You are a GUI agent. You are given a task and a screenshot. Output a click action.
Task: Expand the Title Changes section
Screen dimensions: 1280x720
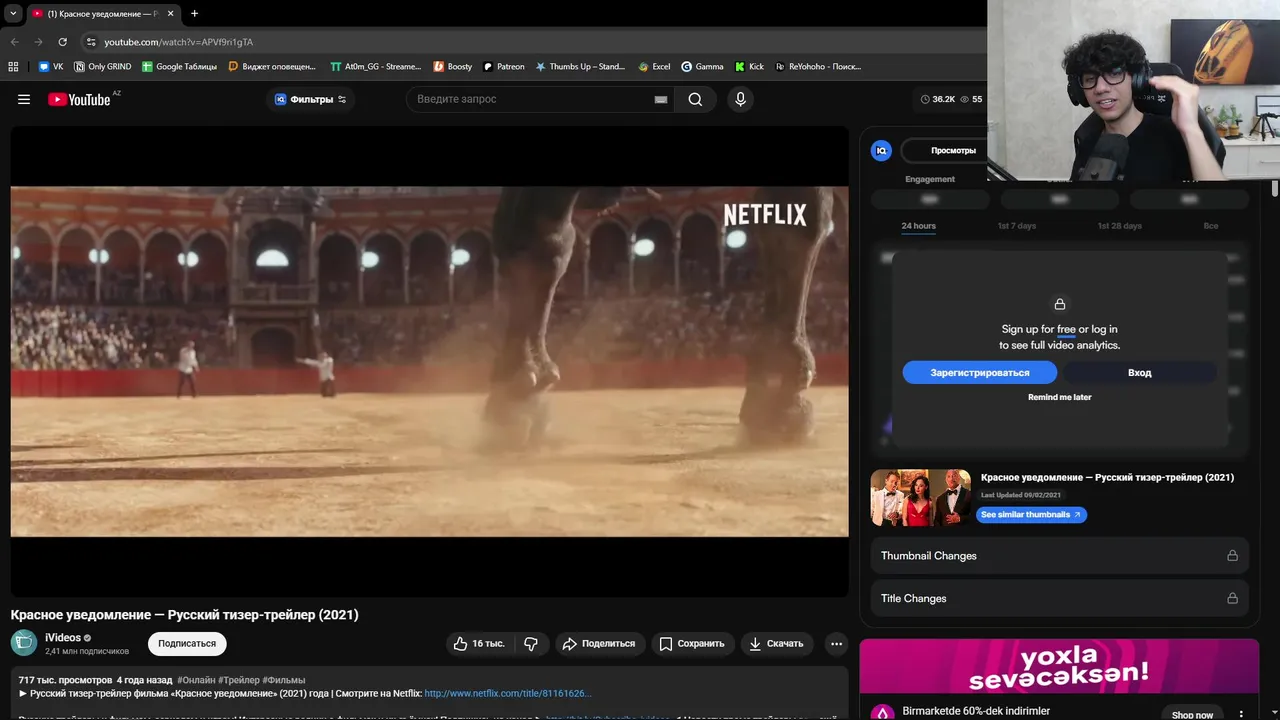(1060, 598)
